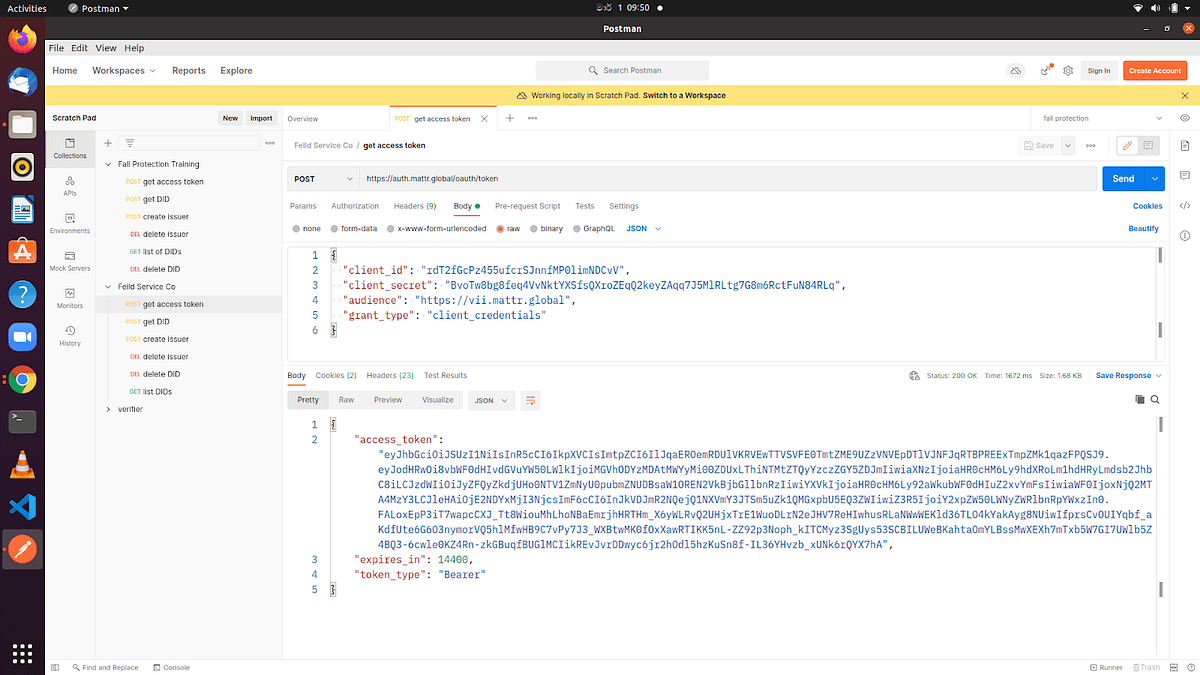This screenshot has width=1200, height=675.
Task: Open the satellite capture requests icon
Action: tap(1046, 71)
